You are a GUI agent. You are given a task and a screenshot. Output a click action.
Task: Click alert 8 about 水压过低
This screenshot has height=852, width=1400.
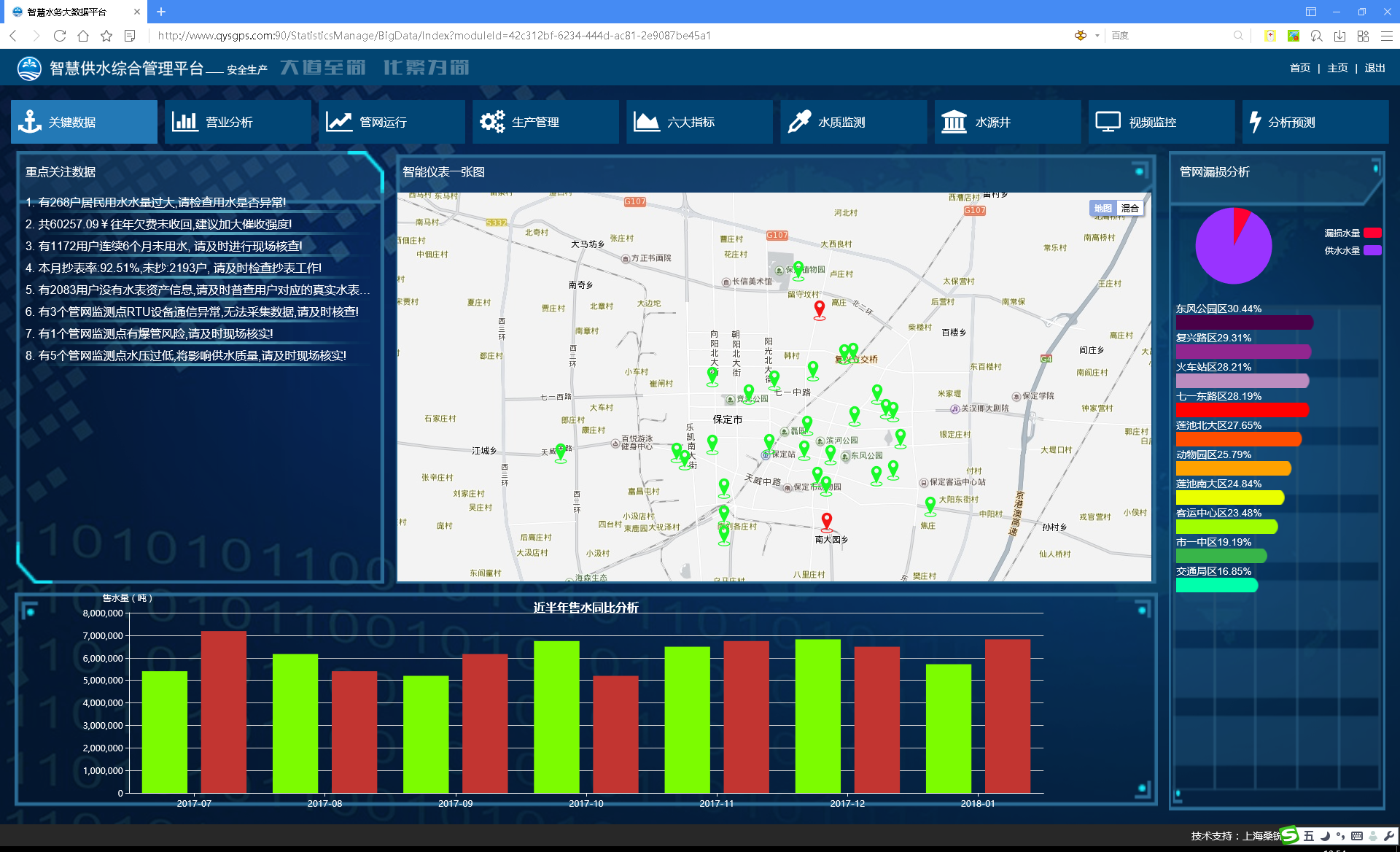tap(185, 355)
